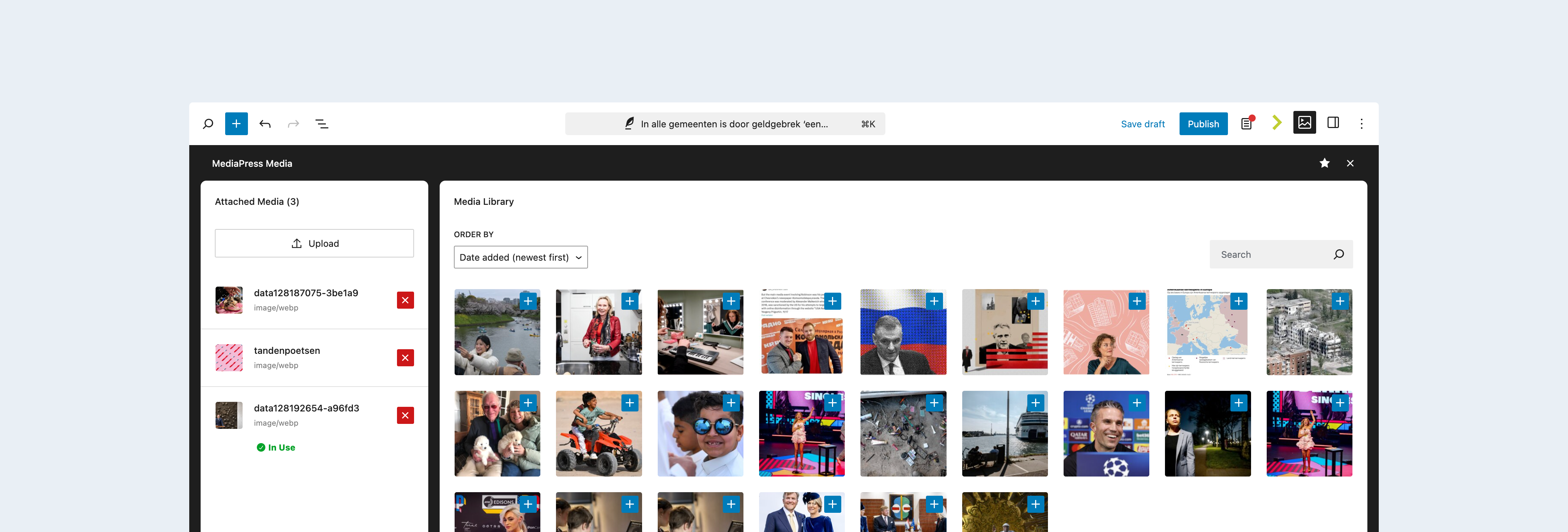Select the tandenpoetsen thumbnail
This screenshot has height=532, width=1568.
pos(229,358)
